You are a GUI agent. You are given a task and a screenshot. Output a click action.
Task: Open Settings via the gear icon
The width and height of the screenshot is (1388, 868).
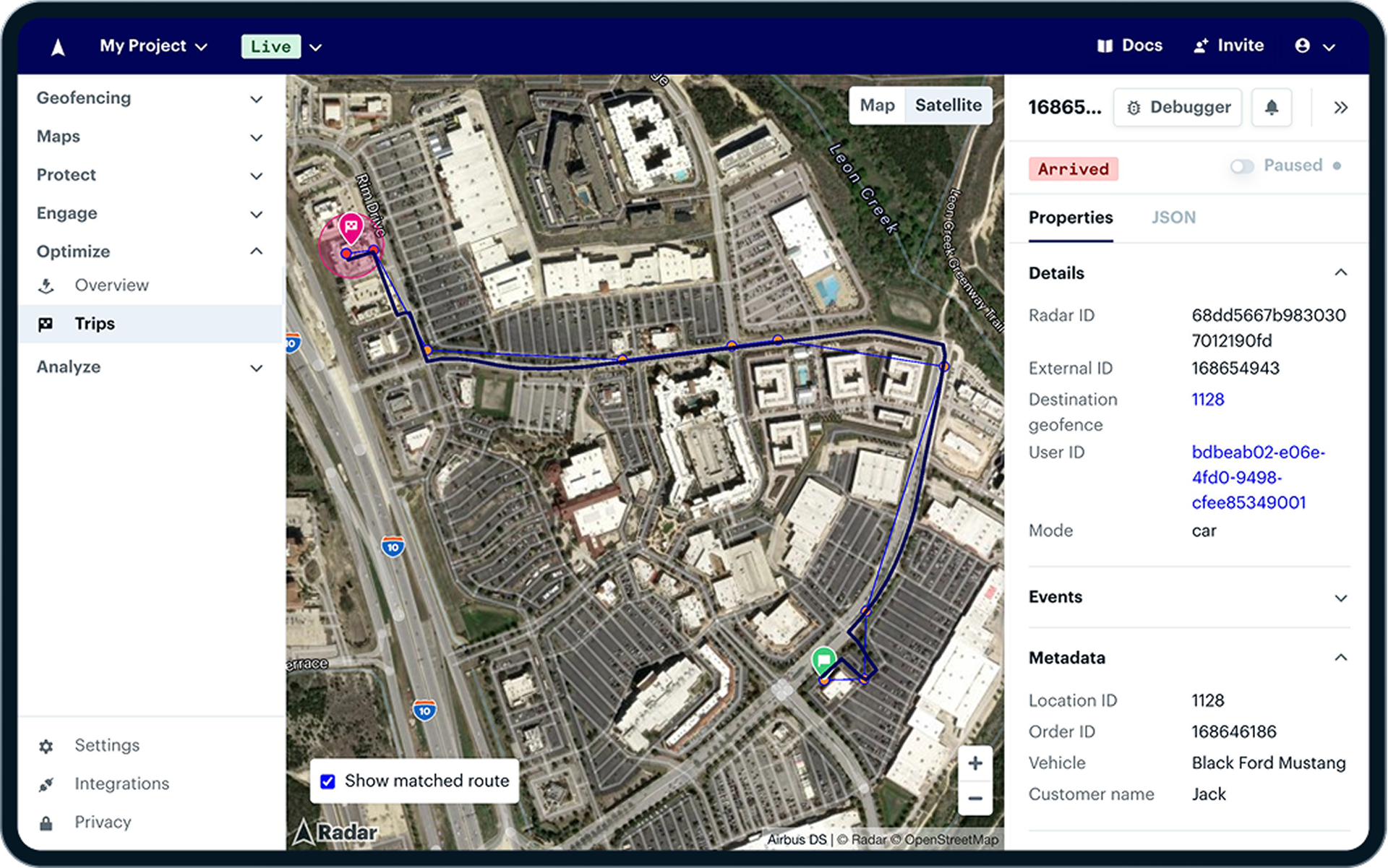click(x=46, y=746)
